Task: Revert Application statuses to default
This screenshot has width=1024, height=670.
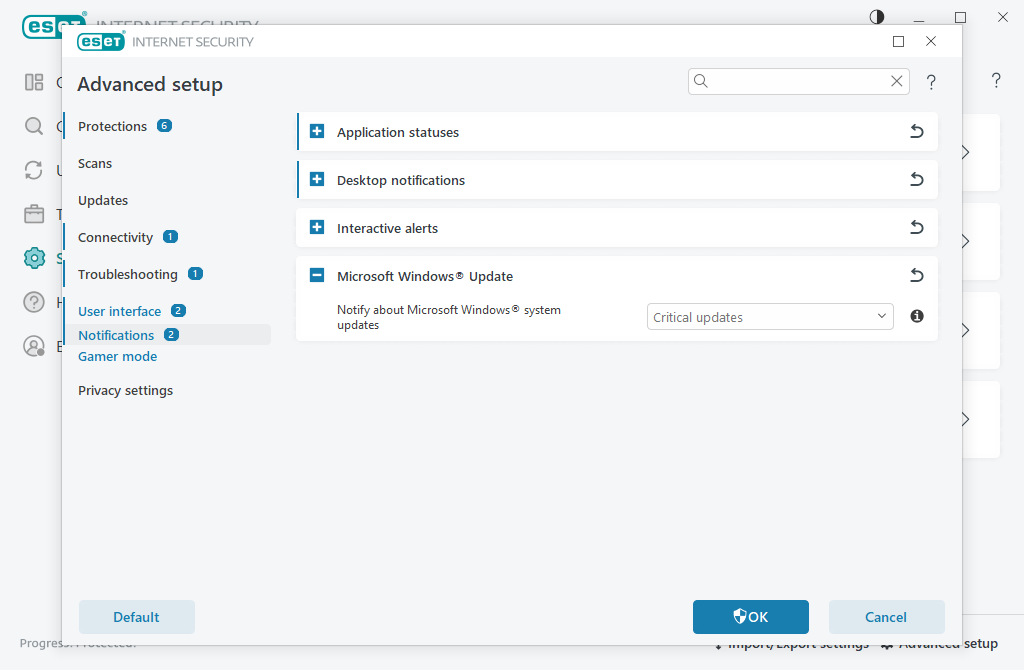Action: (916, 131)
